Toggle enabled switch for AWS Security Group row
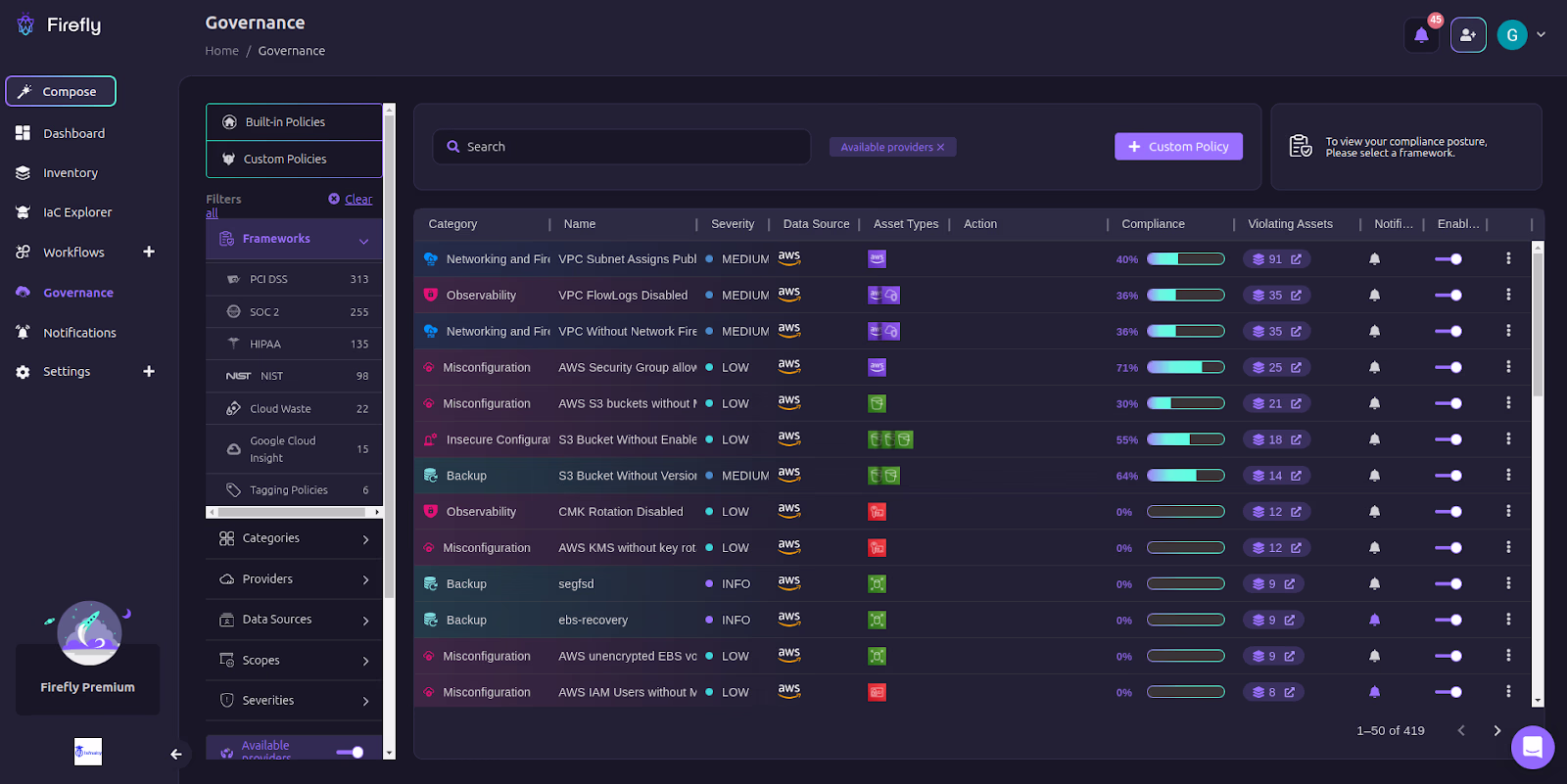The image size is (1567, 784). pyautogui.click(x=1448, y=367)
